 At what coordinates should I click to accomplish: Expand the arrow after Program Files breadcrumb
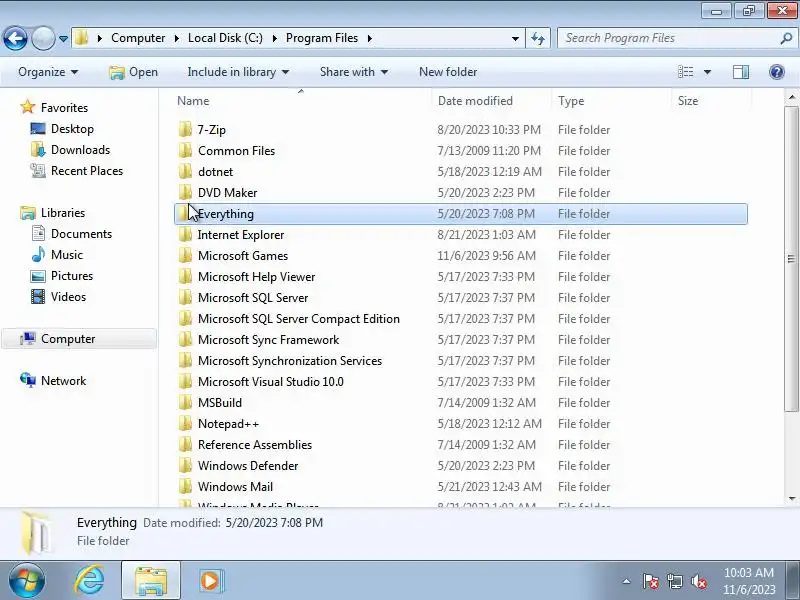(370, 38)
